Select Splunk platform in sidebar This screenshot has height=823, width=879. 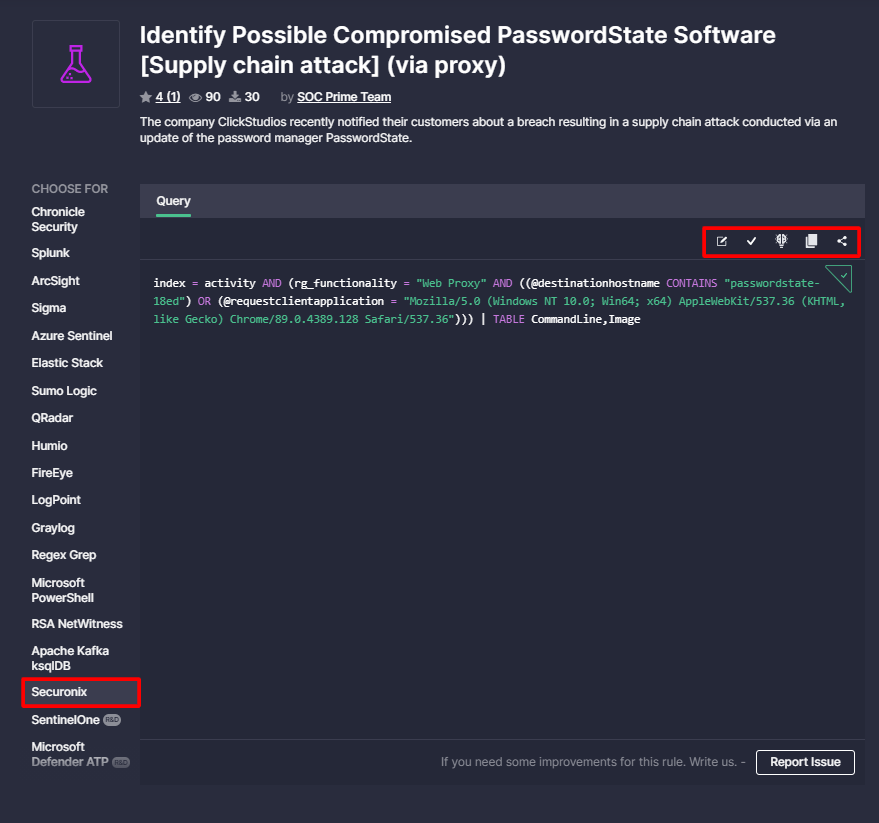tap(50, 253)
